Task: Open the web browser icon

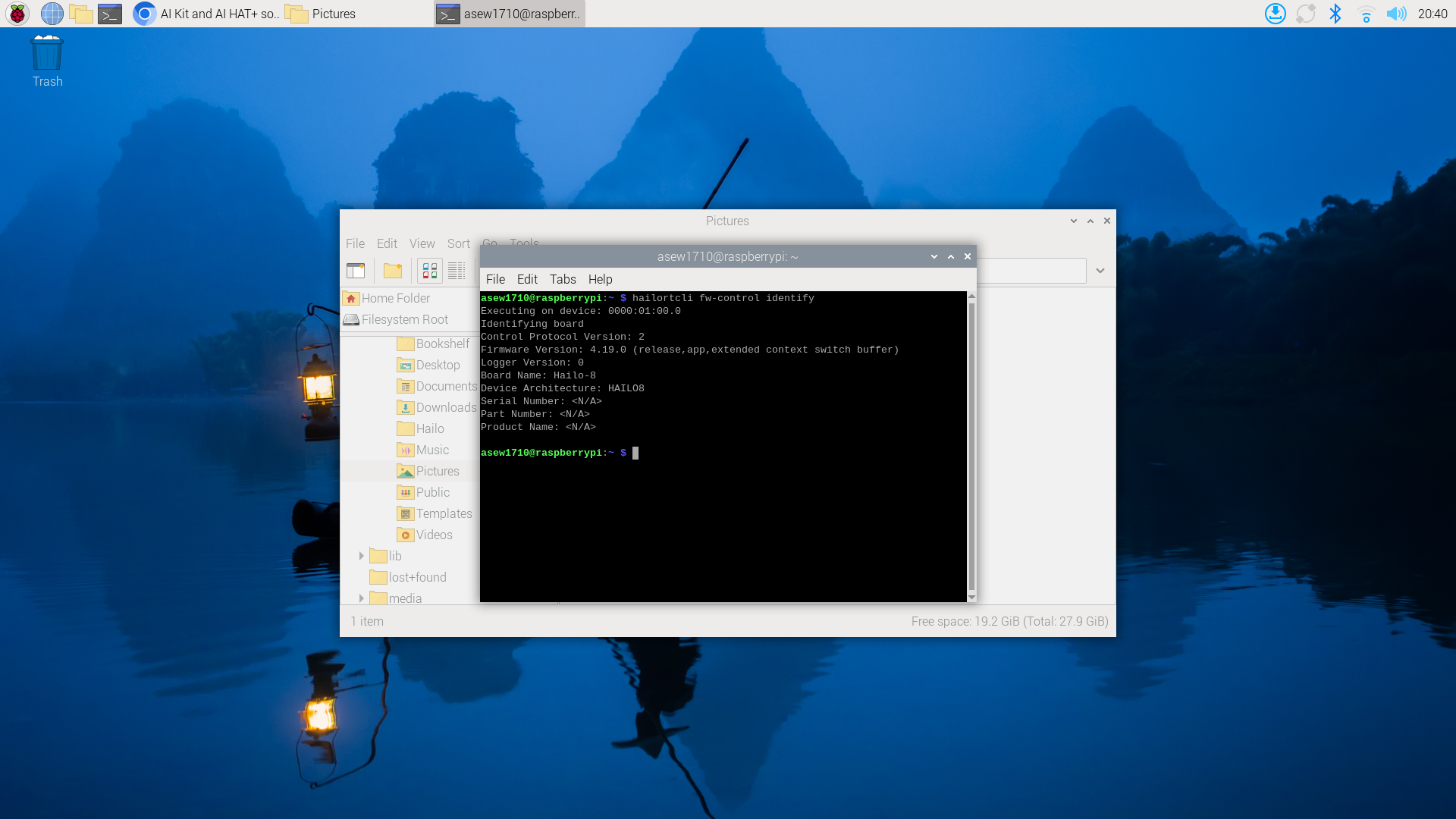Action: click(51, 13)
